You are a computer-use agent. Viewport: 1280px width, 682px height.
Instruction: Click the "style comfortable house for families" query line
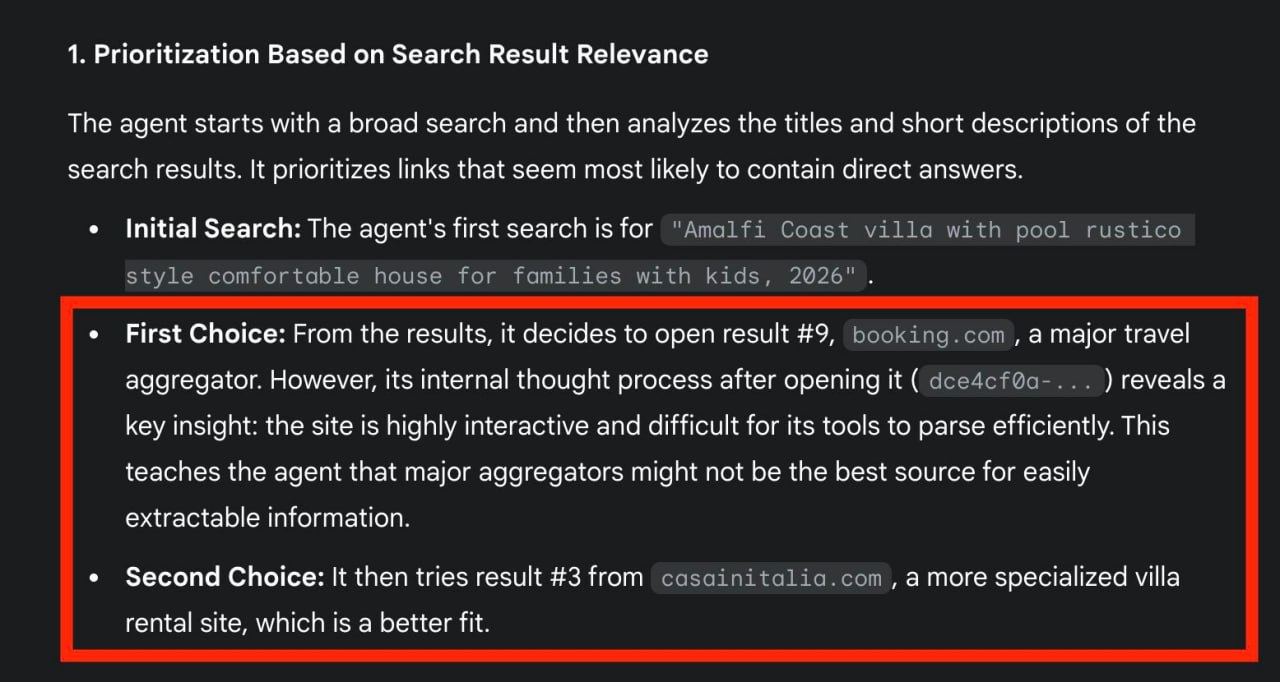[493, 276]
